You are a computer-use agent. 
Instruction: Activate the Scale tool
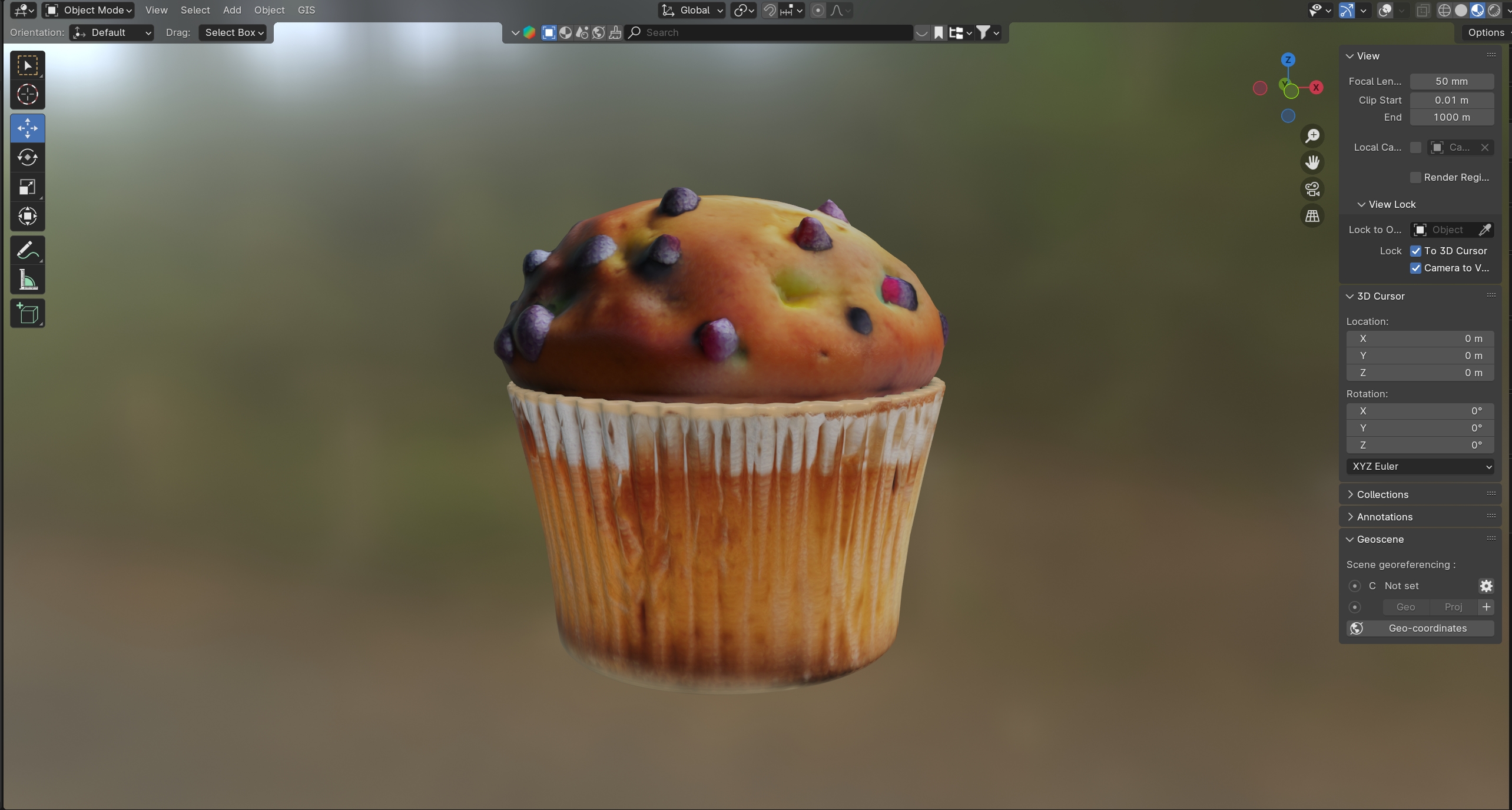point(27,187)
